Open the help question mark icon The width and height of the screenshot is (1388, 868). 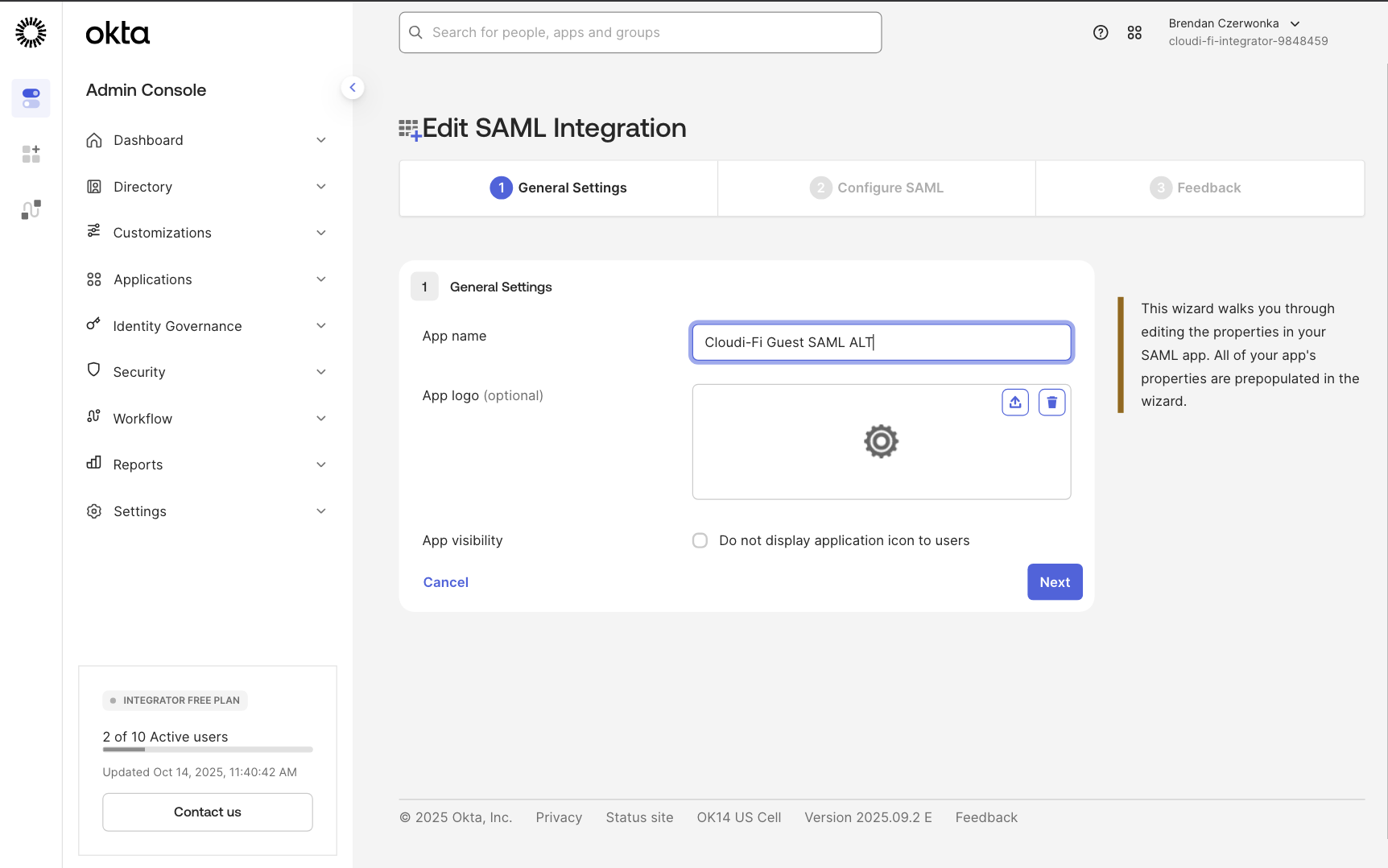1101,32
